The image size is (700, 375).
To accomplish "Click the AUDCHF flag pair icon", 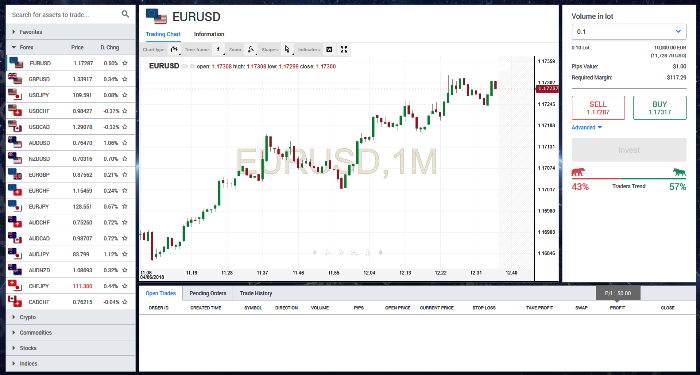I will 15,222.
